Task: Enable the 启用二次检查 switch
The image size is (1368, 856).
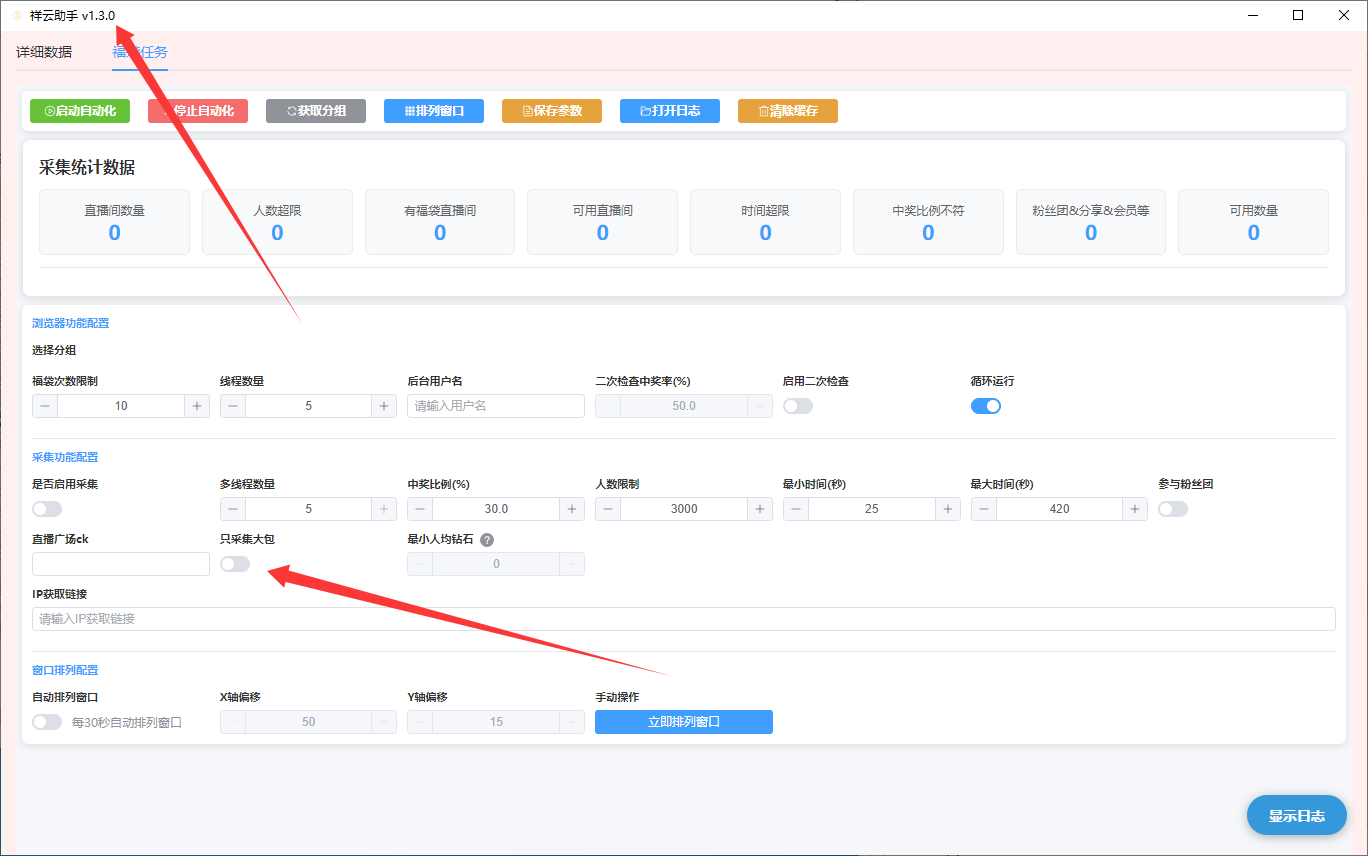Action: click(x=798, y=406)
